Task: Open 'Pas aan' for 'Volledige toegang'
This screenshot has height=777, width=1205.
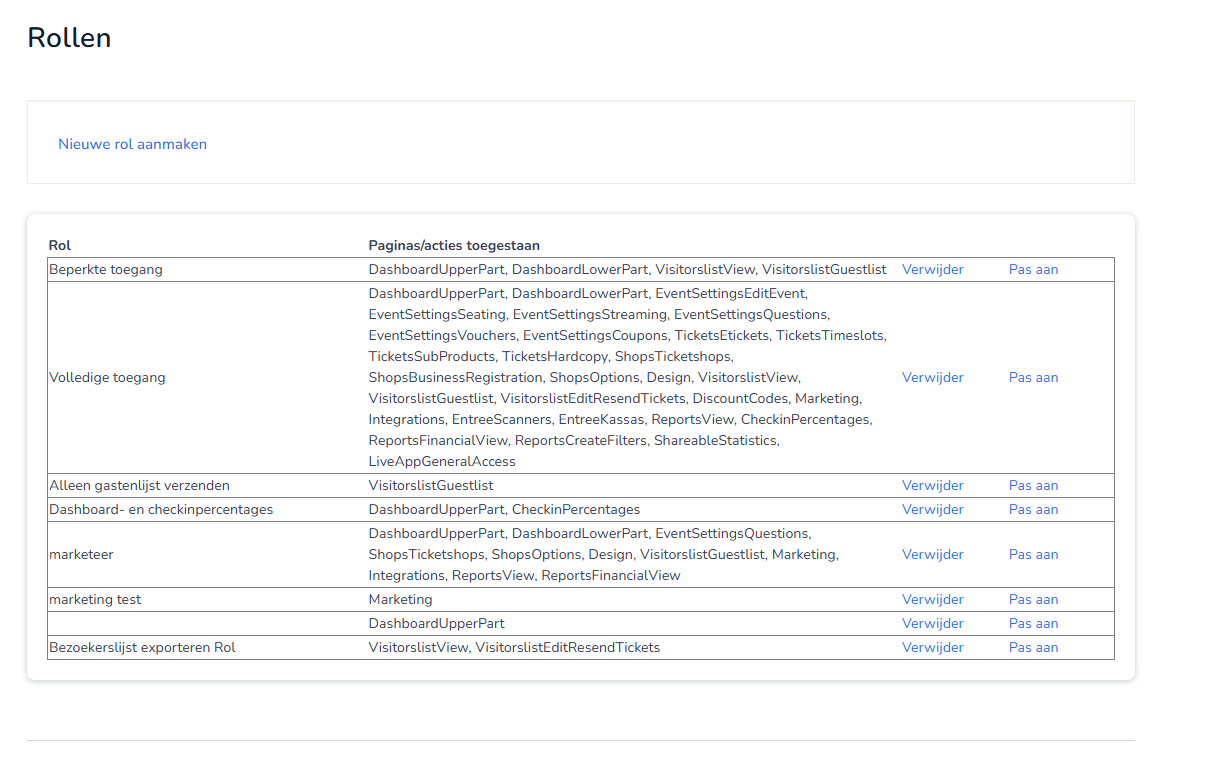Action: (x=1033, y=378)
